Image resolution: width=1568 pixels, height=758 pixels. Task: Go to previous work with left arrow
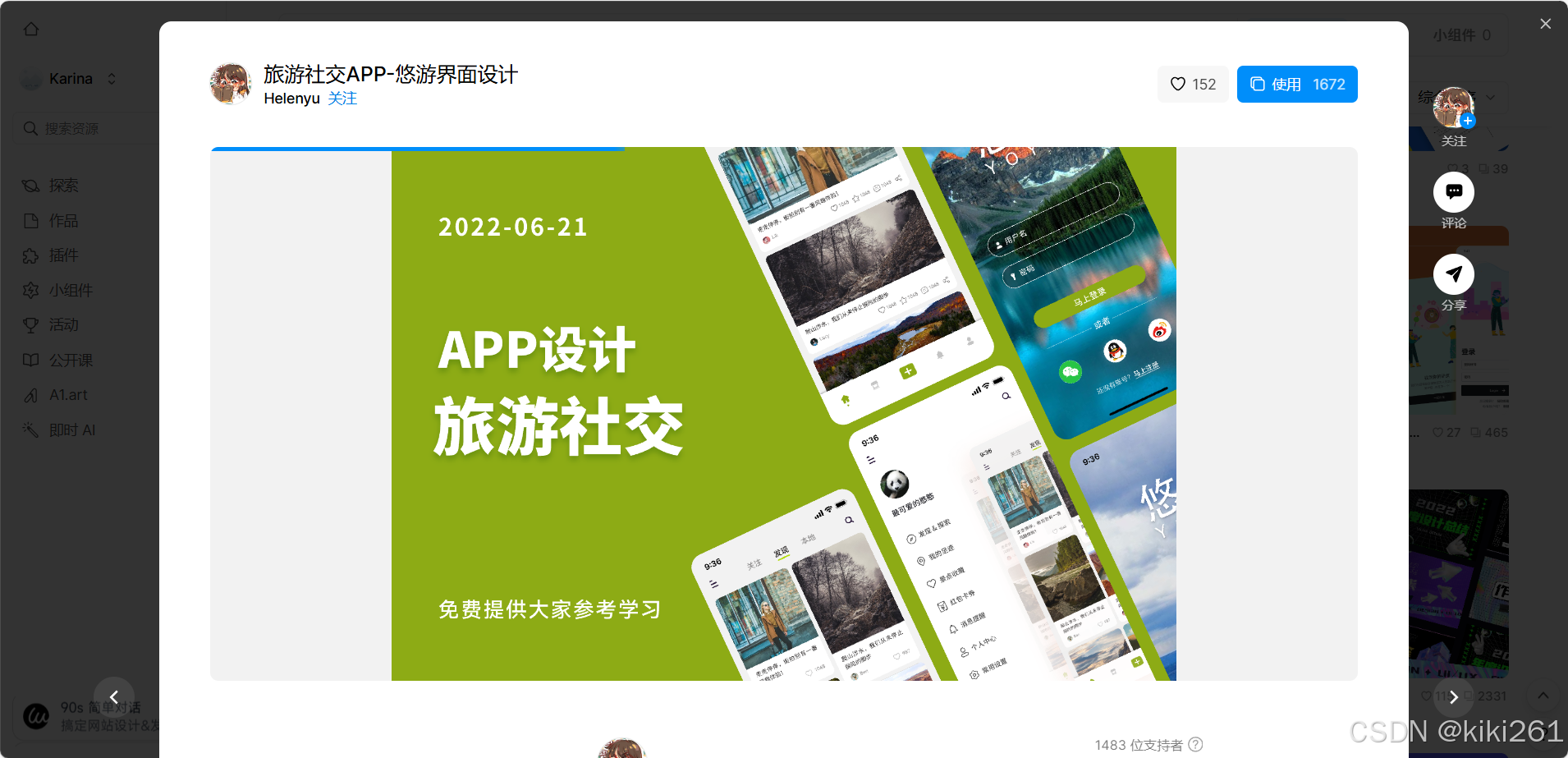pos(114,697)
